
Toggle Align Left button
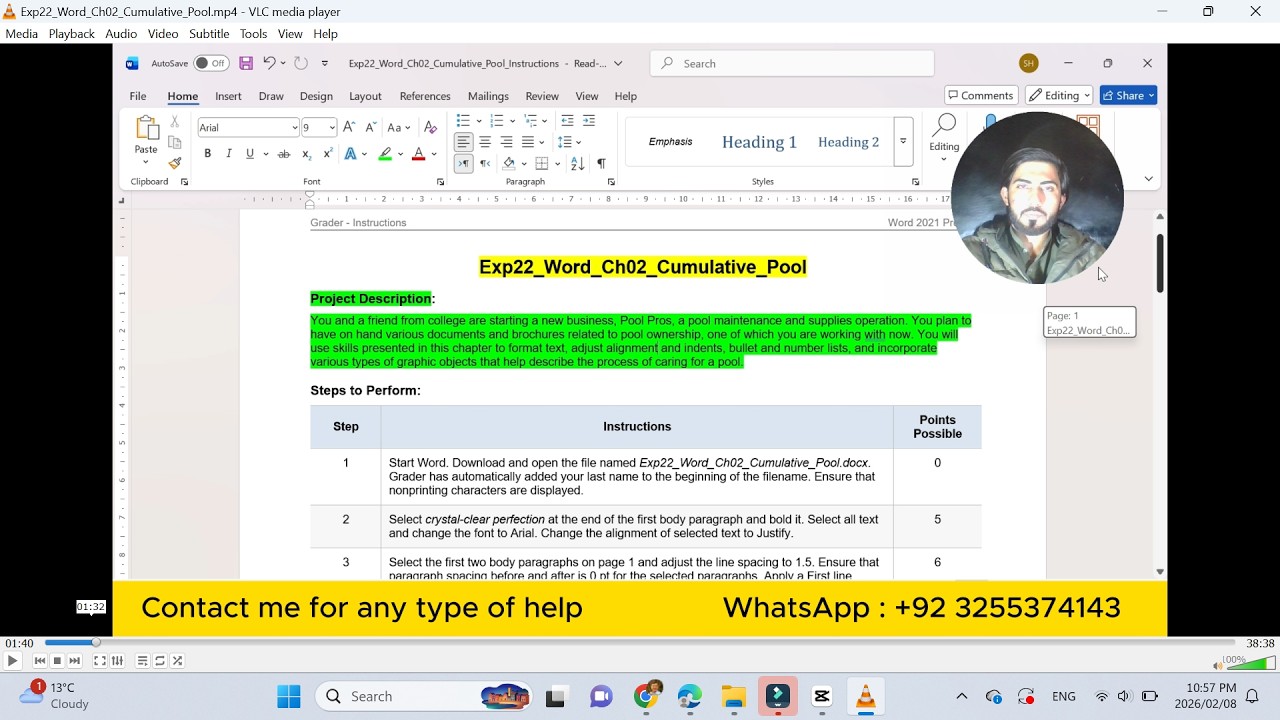463,142
